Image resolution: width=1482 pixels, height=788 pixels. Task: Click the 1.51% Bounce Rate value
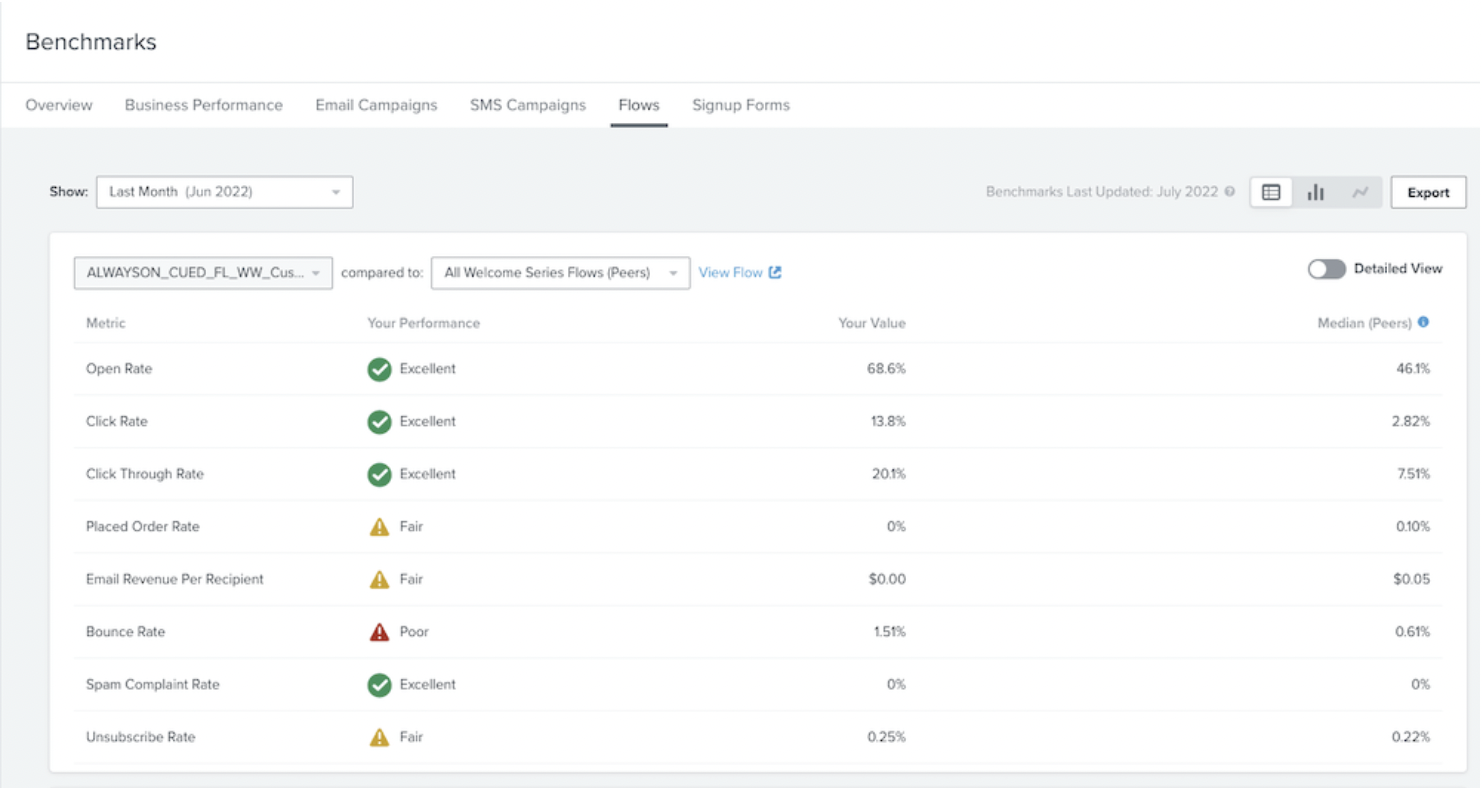click(x=888, y=632)
